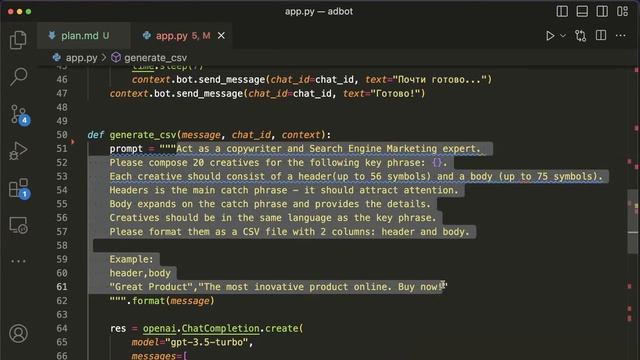Open the Explorer view in the activity bar
Viewport: 640px width, 360px height.
coord(18,40)
